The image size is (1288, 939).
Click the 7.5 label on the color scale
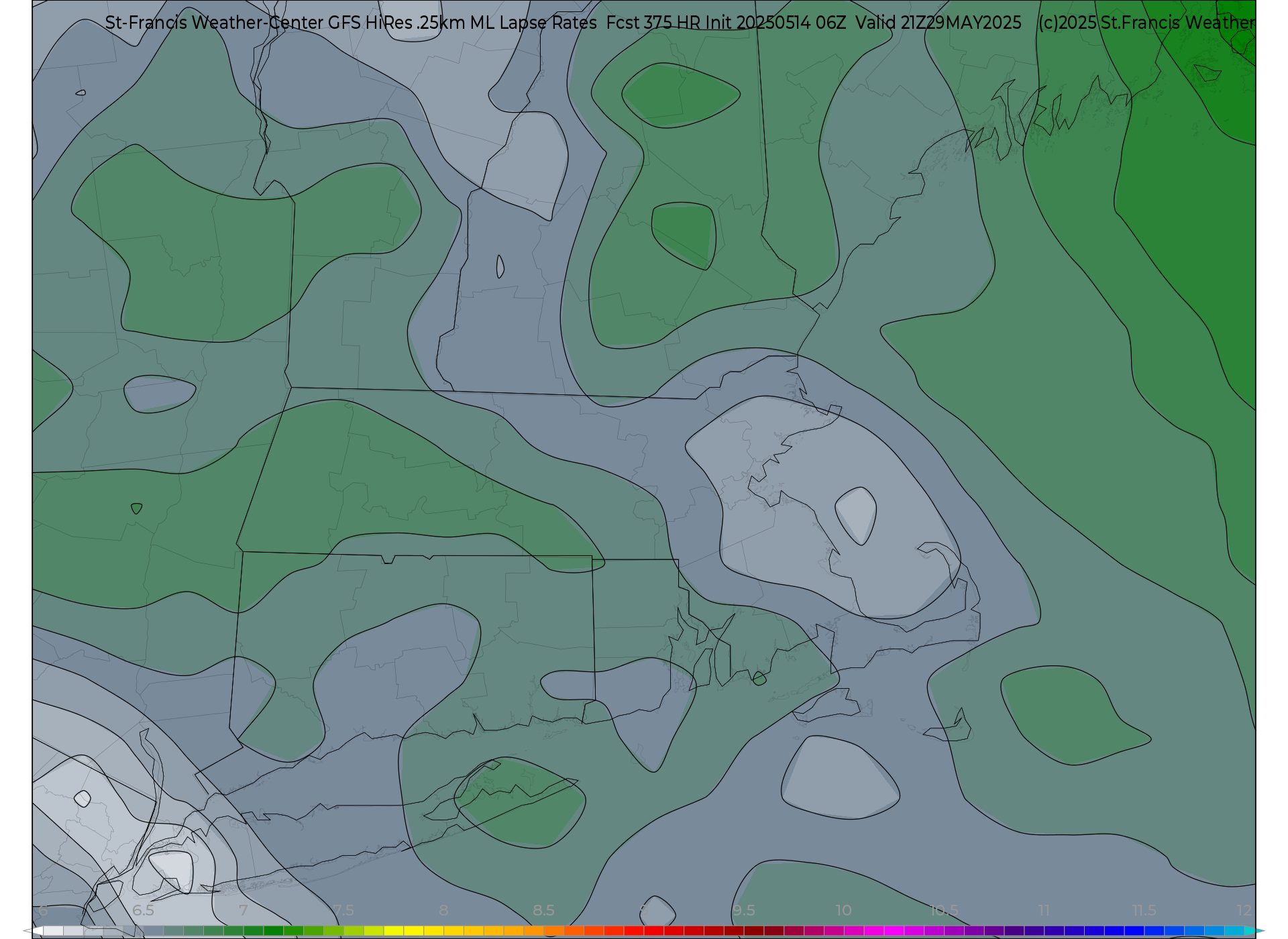[x=343, y=910]
